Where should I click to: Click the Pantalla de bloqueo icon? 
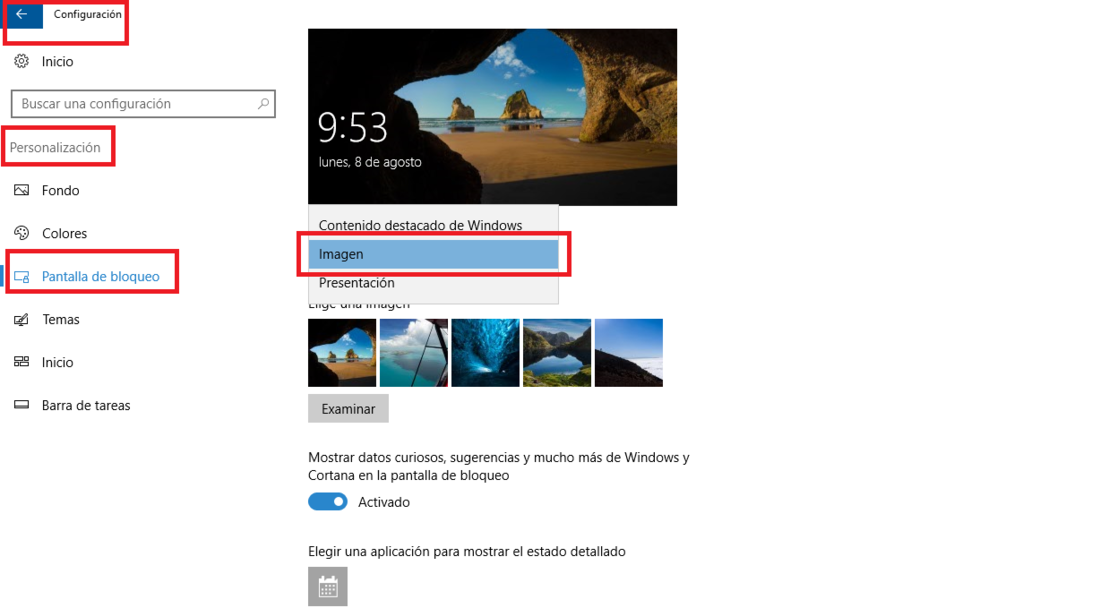(22, 276)
